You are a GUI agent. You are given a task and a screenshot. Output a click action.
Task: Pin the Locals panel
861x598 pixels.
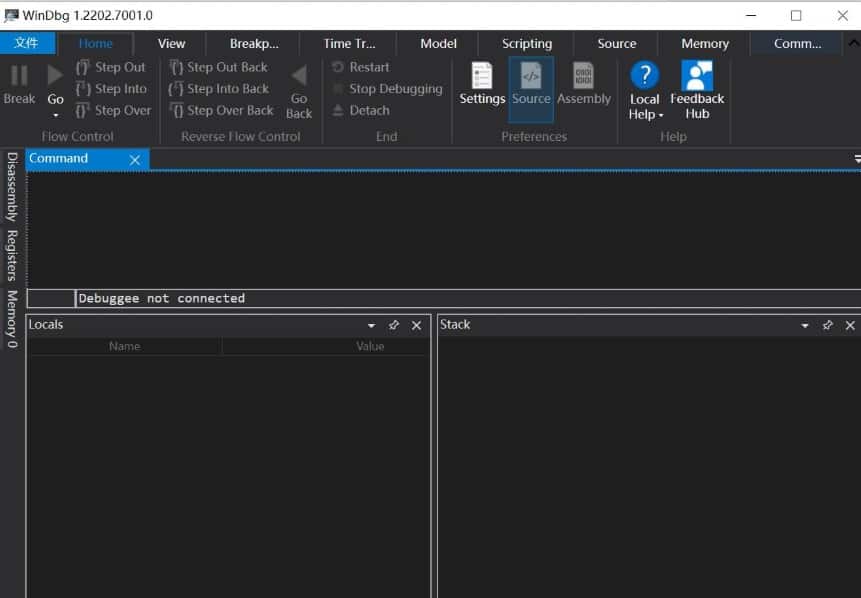point(394,325)
